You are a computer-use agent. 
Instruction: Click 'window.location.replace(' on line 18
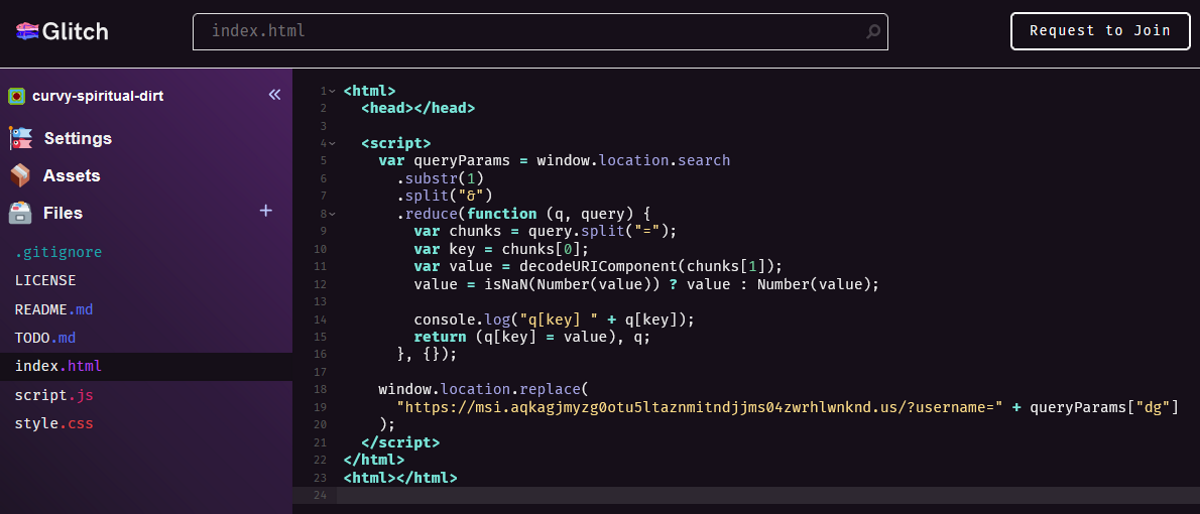(x=483, y=389)
